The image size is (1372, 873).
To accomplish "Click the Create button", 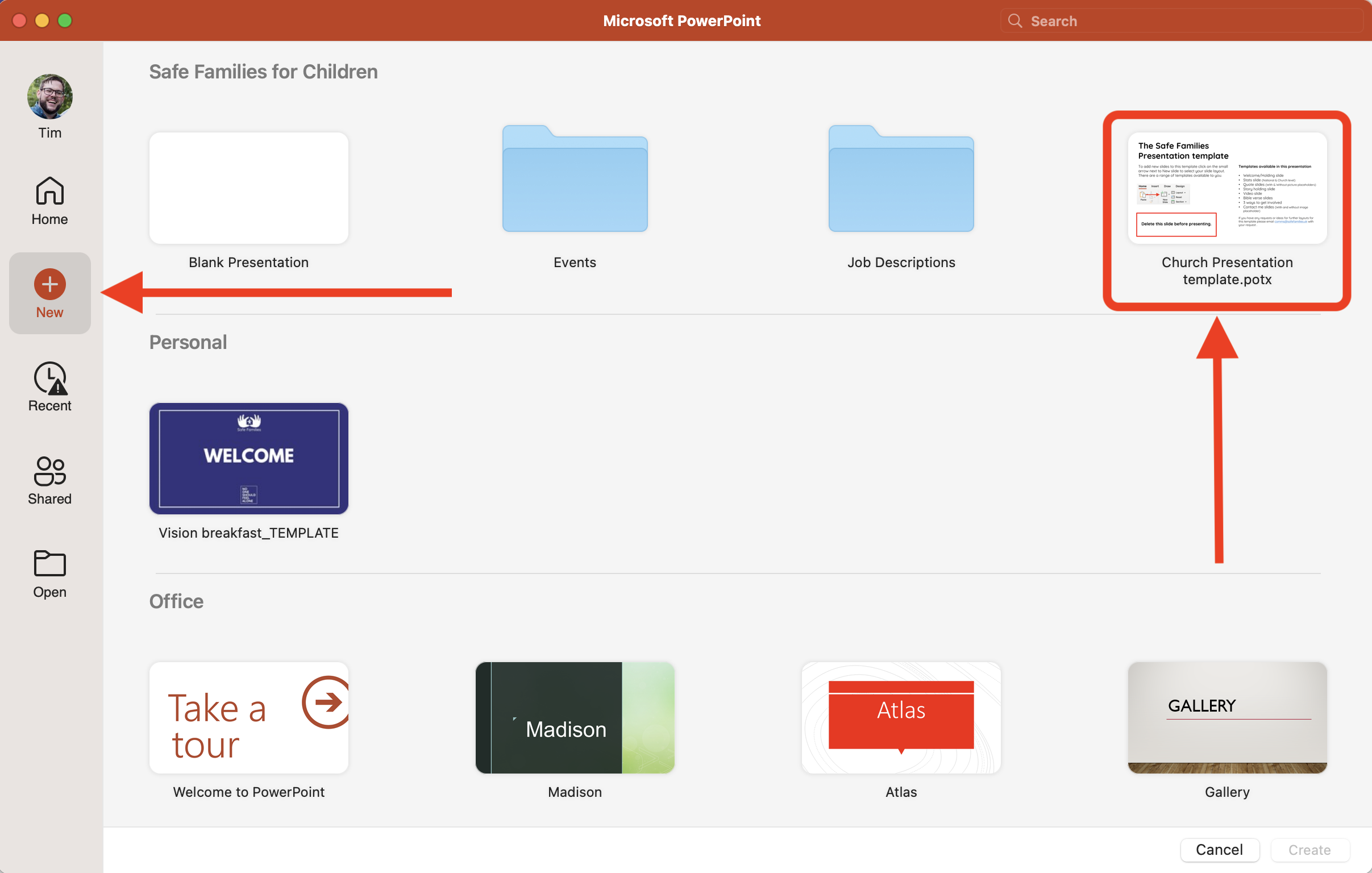I will tap(1309, 850).
